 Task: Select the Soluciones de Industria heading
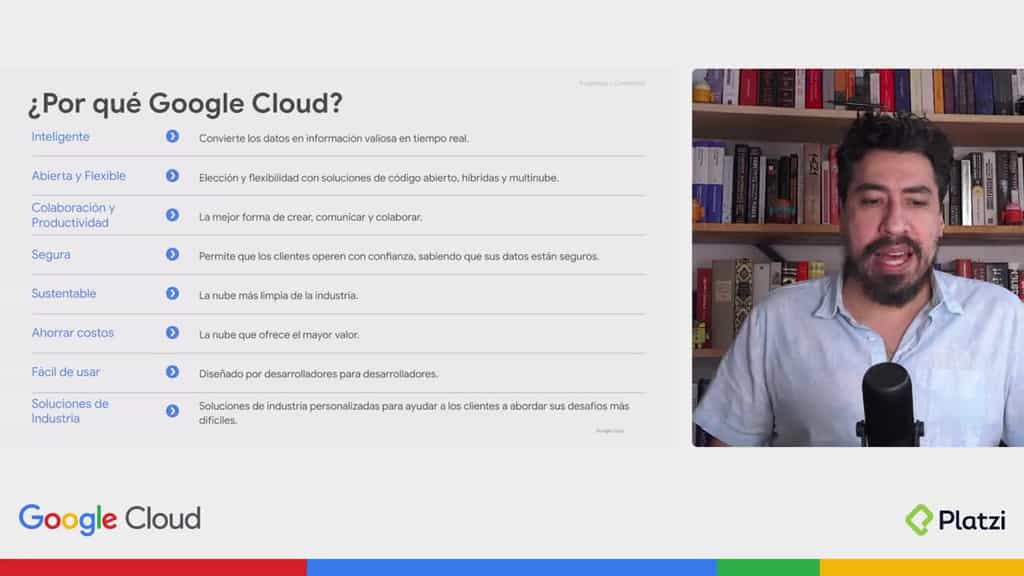point(70,411)
